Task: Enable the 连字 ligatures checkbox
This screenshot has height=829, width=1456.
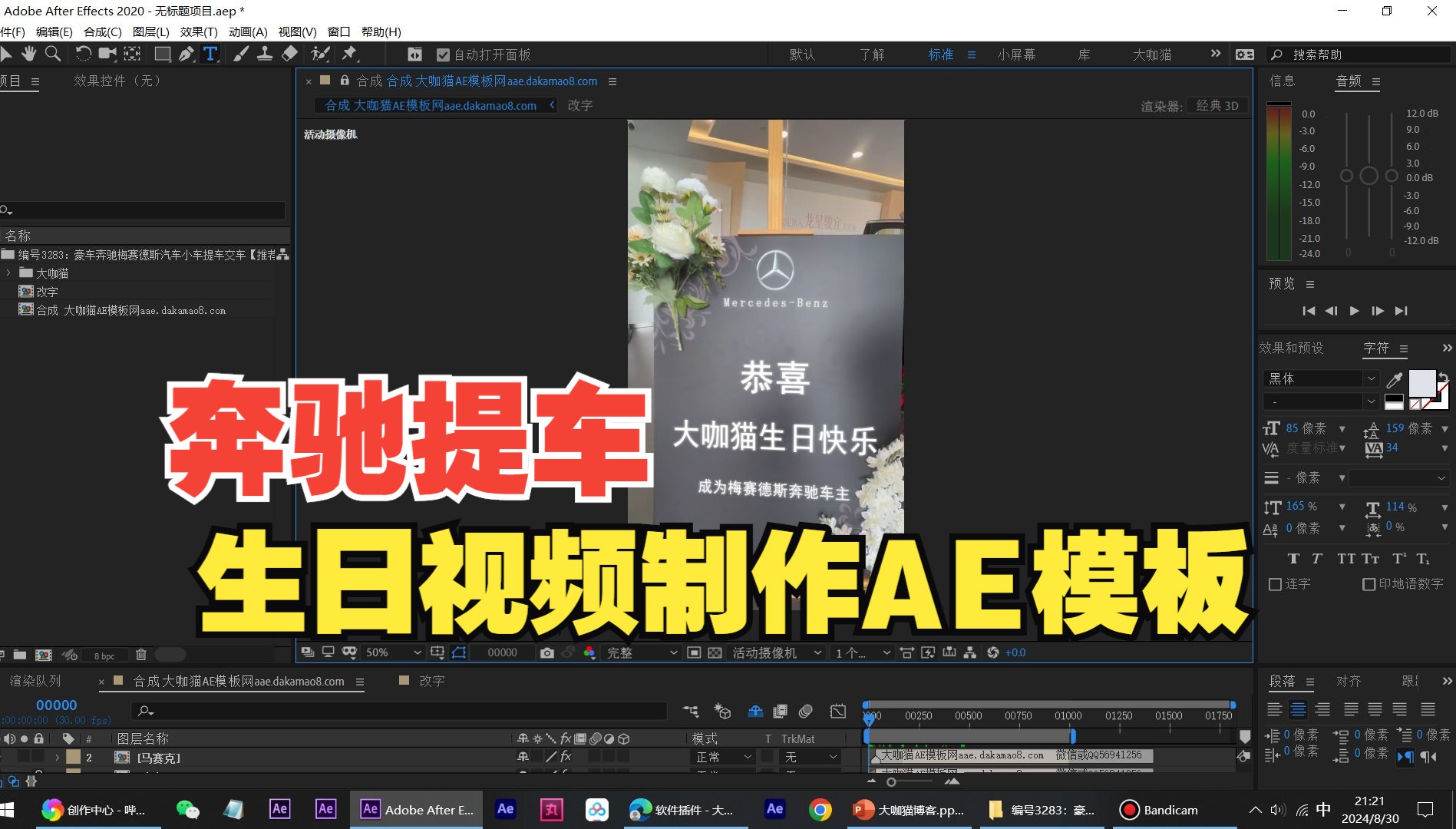Action: click(1275, 584)
